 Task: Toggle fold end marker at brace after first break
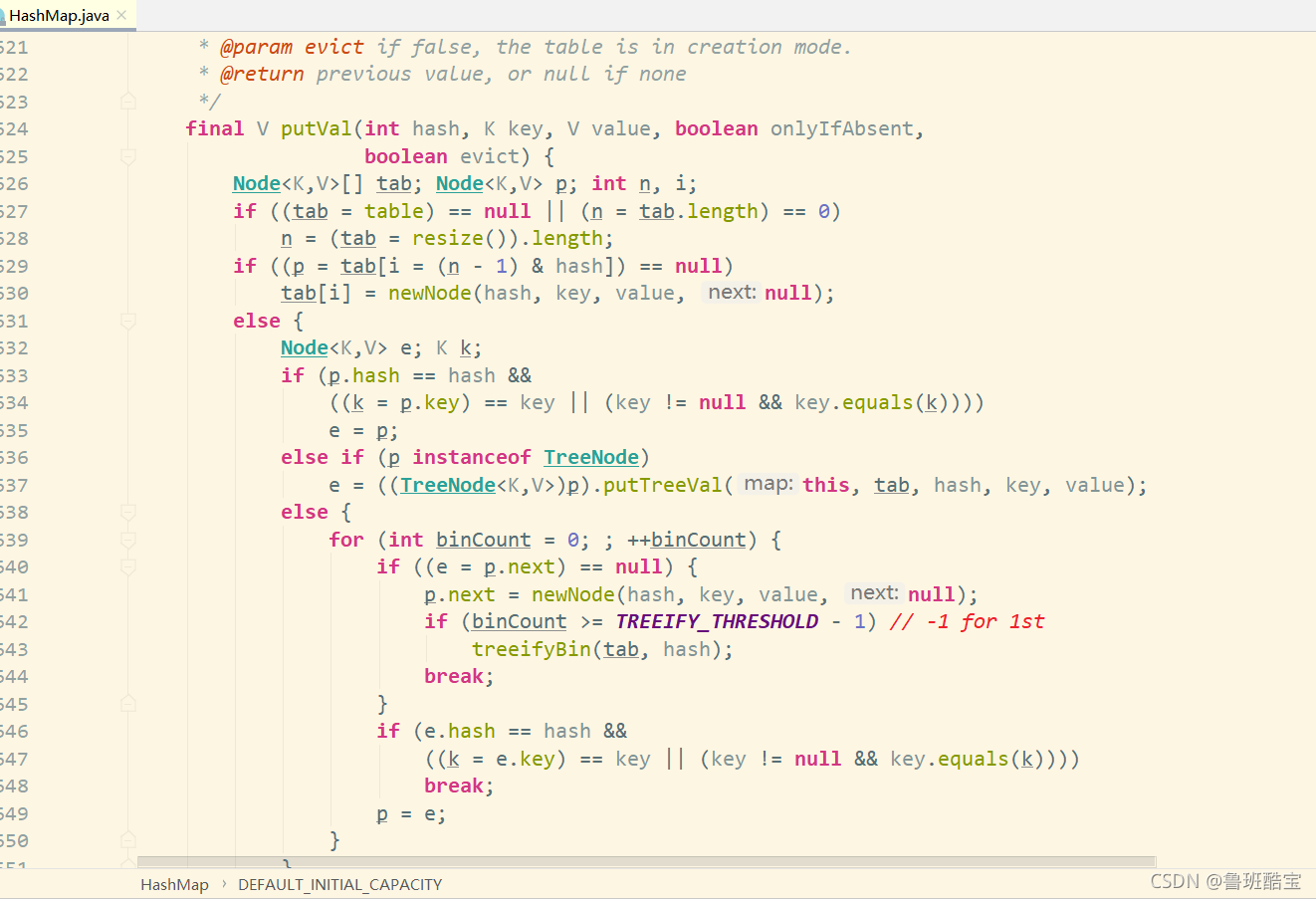pos(127,704)
